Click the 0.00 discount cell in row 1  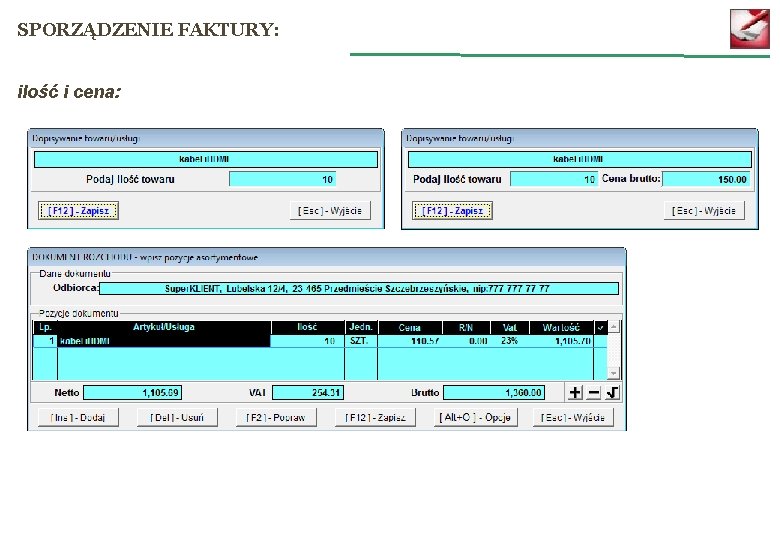pos(466,341)
